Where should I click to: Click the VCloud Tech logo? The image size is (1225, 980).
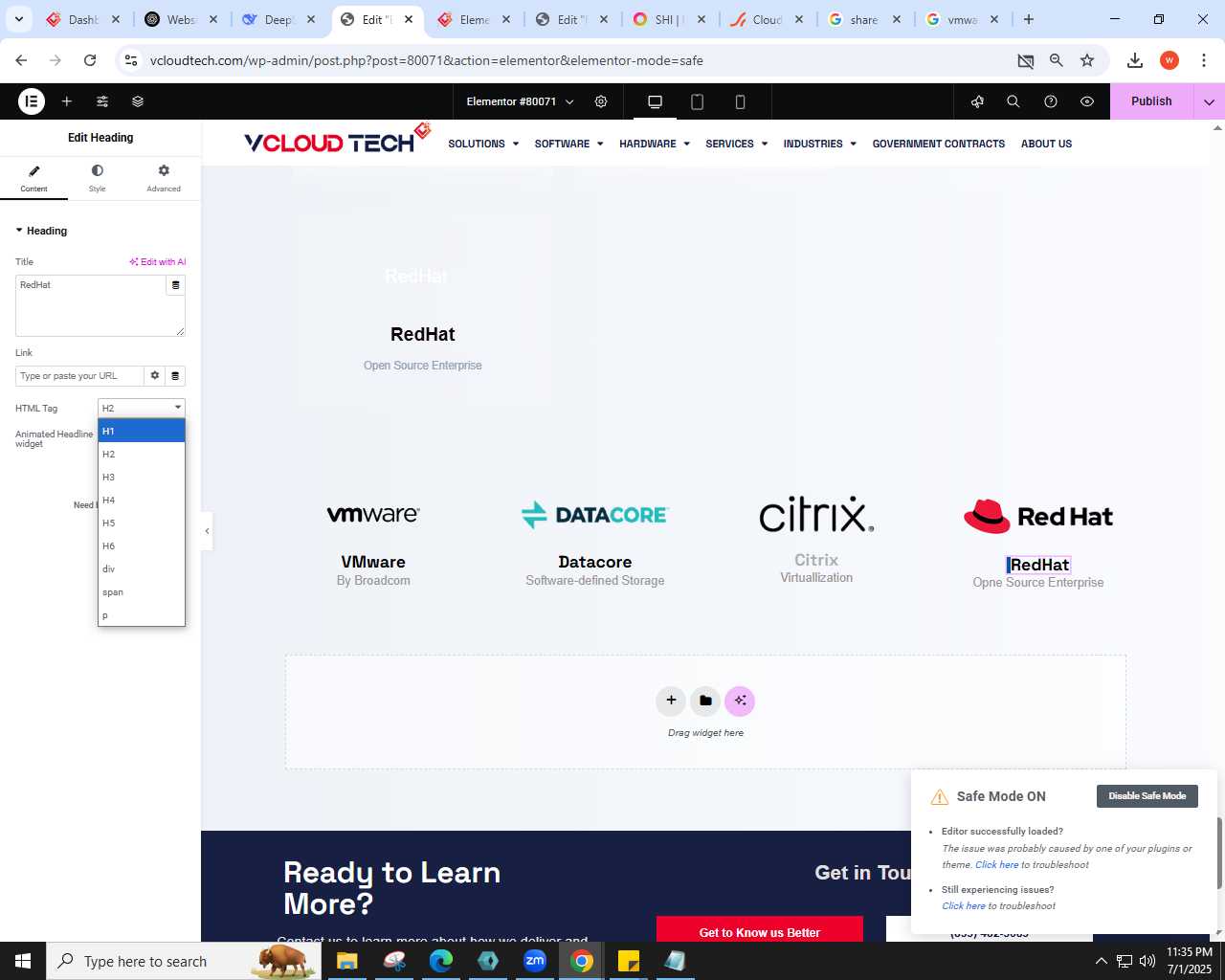(337, 140)
